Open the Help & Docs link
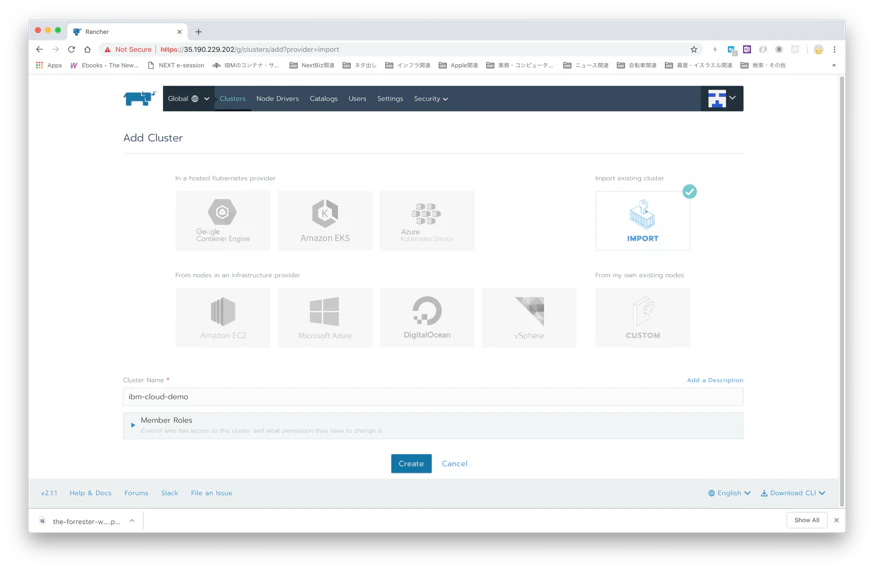This screenshot has width=874, height=570. click(x=90, y=493)
